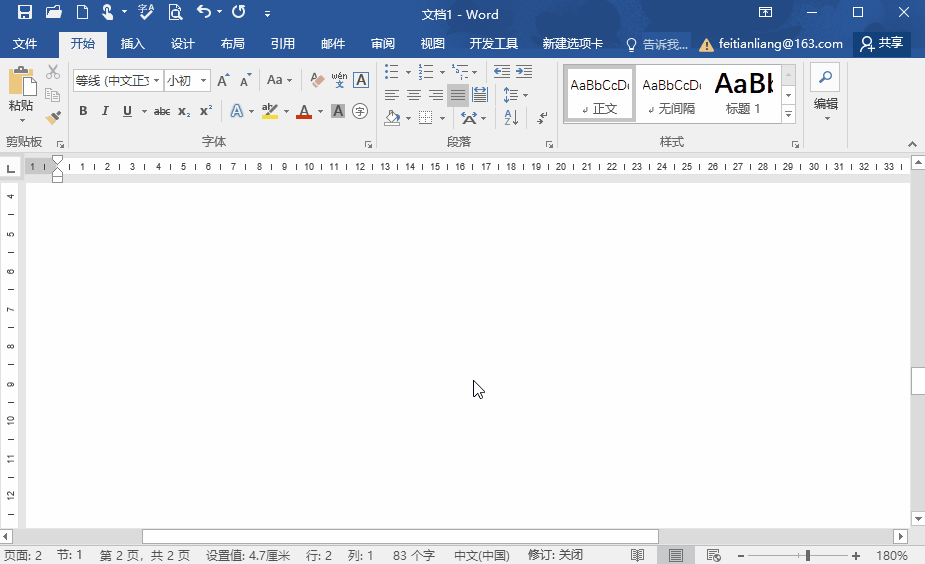Switch to the 插入 ribbon tab
Viewport: 925px width, 564px height.
(x=132, y=44)
